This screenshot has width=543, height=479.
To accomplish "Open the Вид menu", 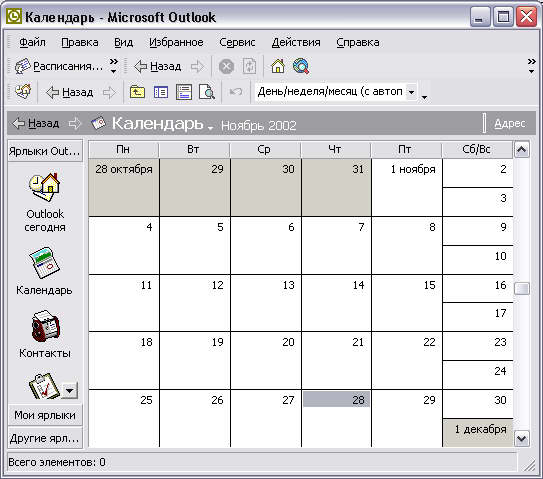I will pos(124,42).
